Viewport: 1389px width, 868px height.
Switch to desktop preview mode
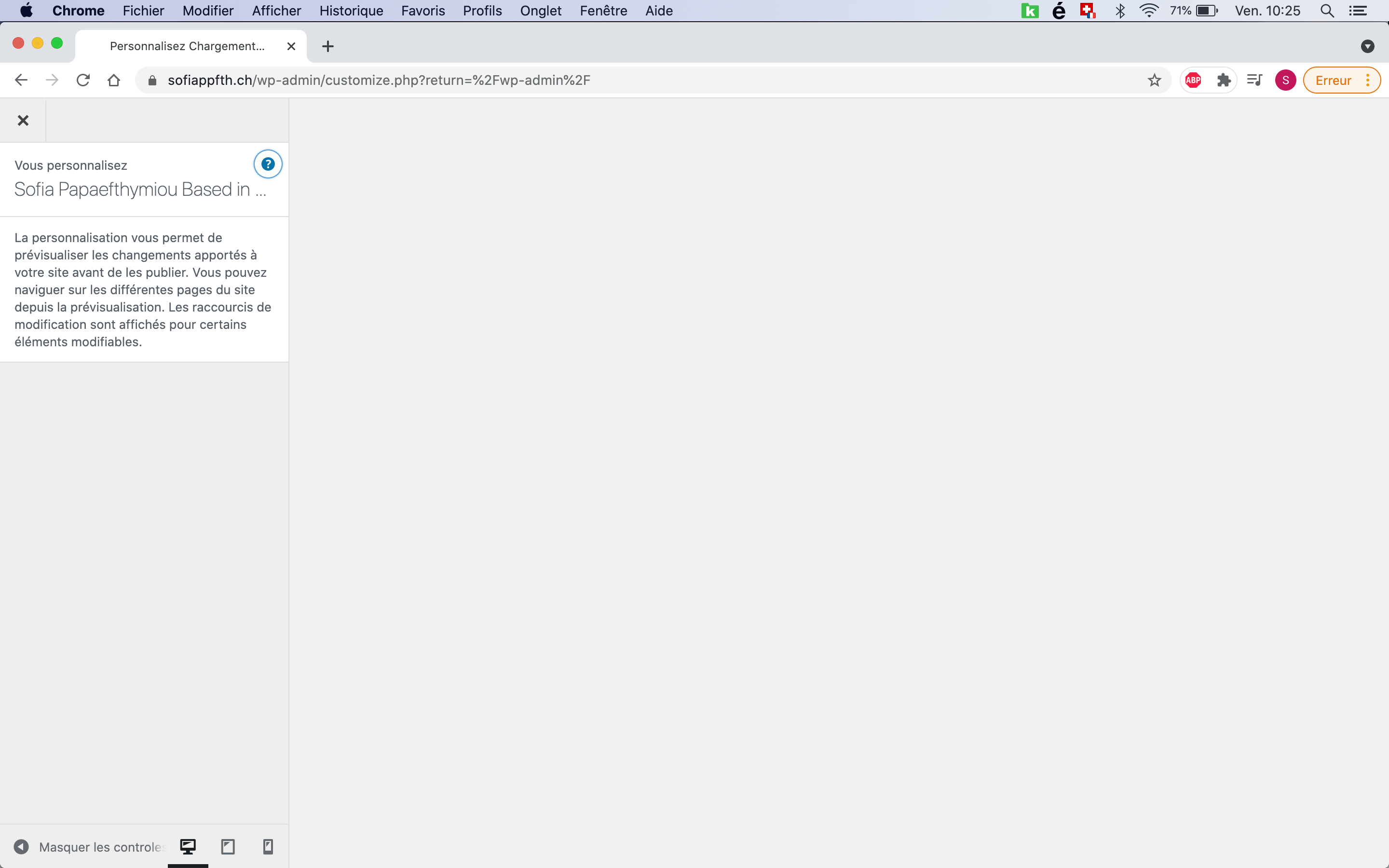click(188, 847)
